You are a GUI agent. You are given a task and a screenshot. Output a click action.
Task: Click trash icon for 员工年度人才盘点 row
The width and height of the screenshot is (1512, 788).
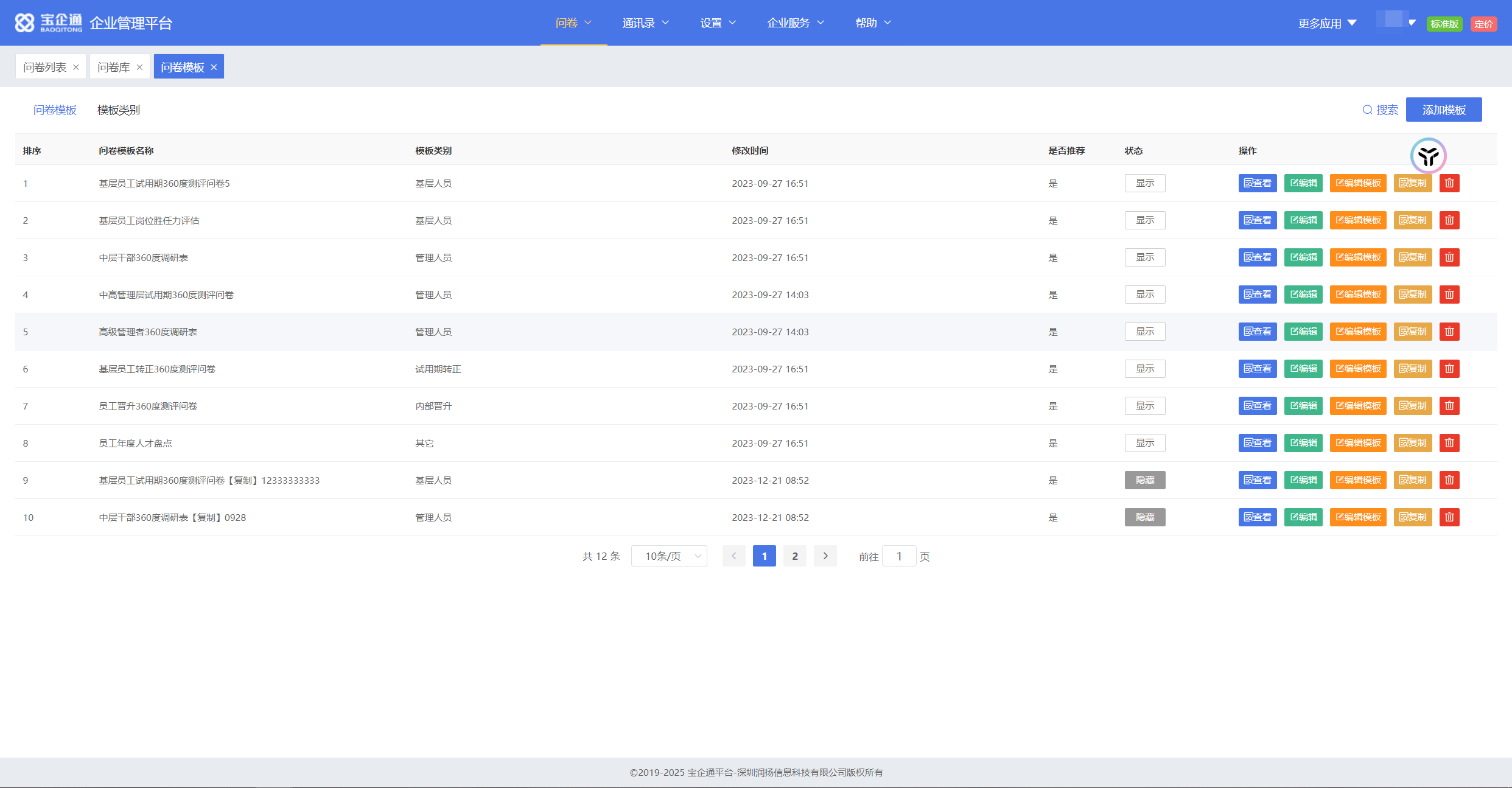coord(1449,443)
